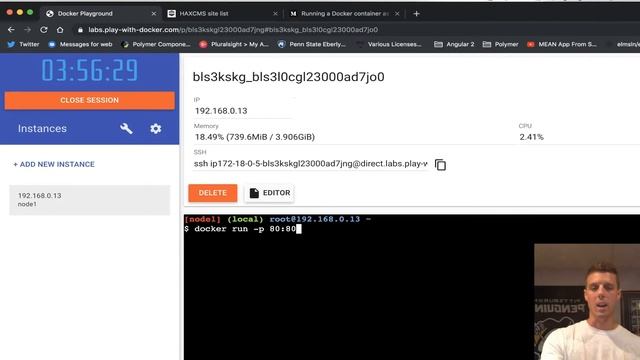This screenshot has width=640, height=360.
Task: Open the Pluralsight > My A... bookmark
Action: pos(234,44)
